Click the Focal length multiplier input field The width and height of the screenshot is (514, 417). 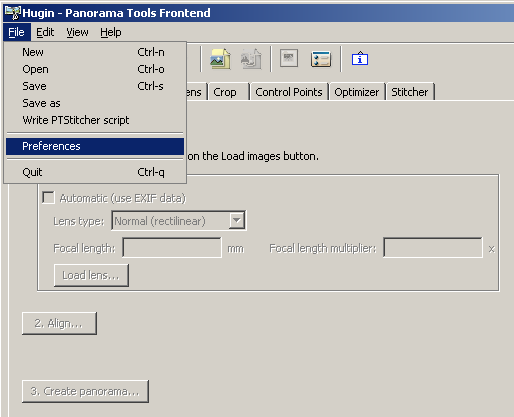(433, 247)
